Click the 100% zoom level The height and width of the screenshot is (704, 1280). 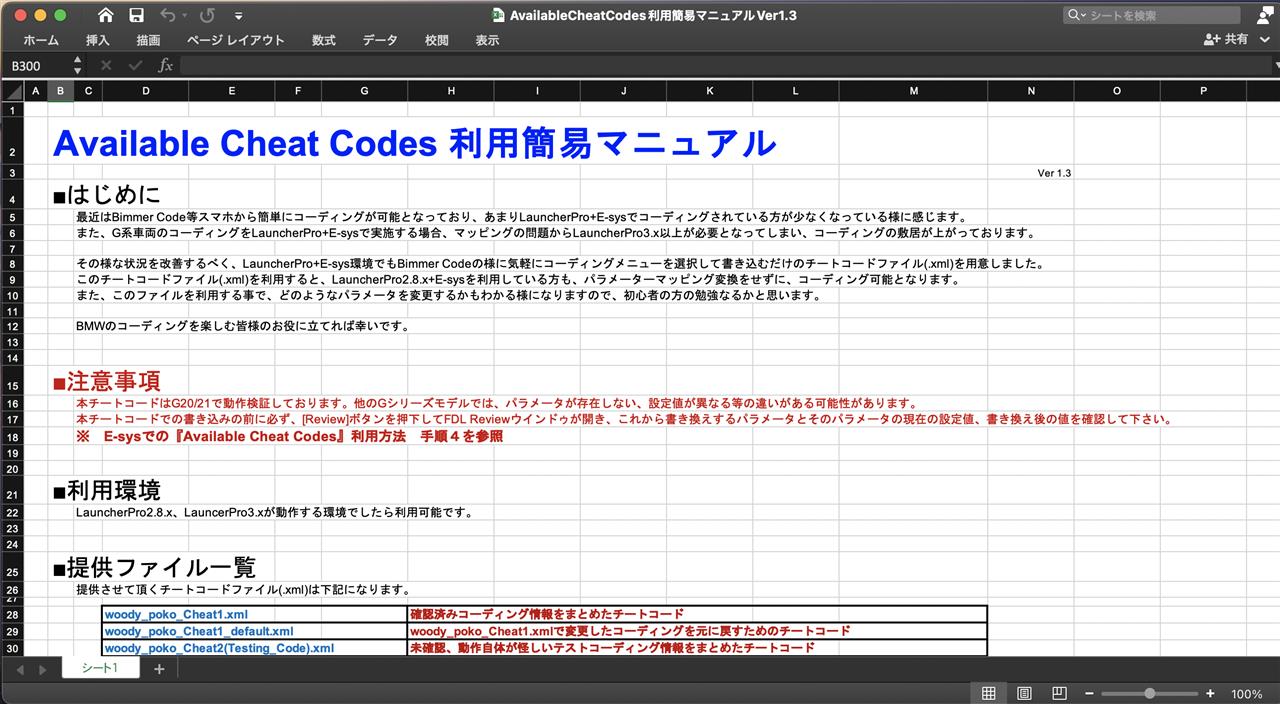[x=1246, y=694]
